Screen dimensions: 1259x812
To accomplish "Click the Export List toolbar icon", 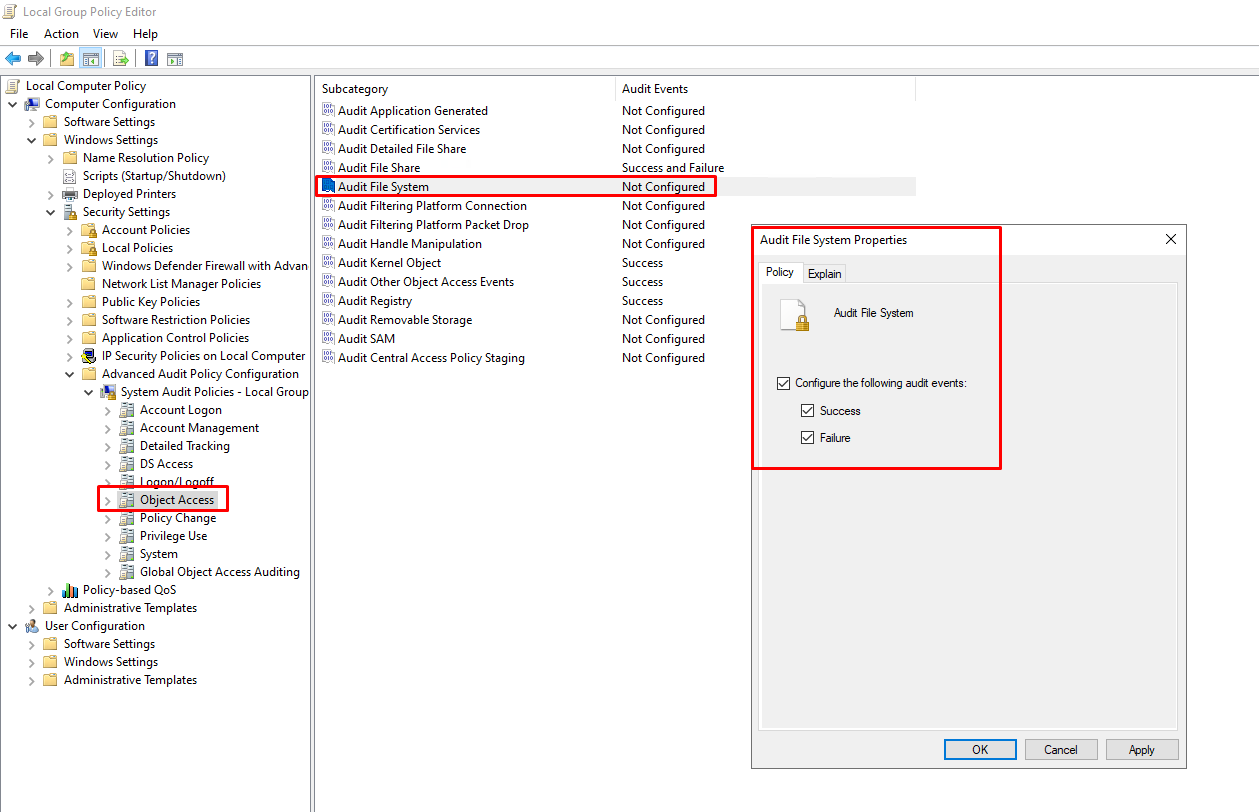I will click(x=120, y=58).
